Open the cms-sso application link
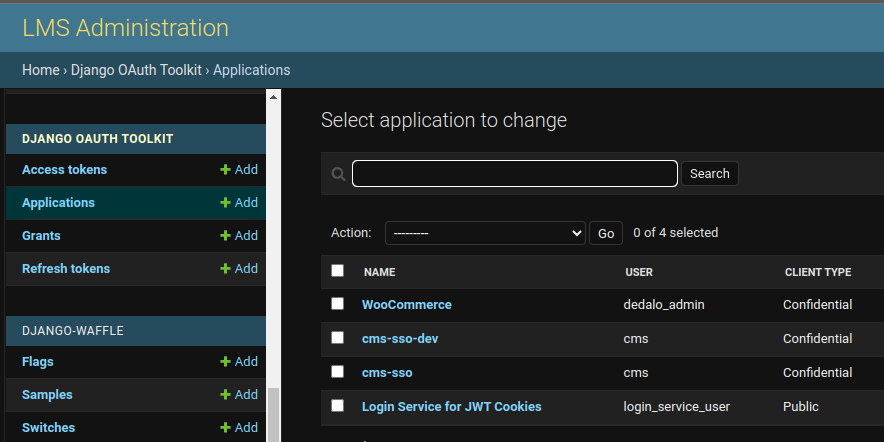The image size is (884, 442). click(x=387, y=373)
